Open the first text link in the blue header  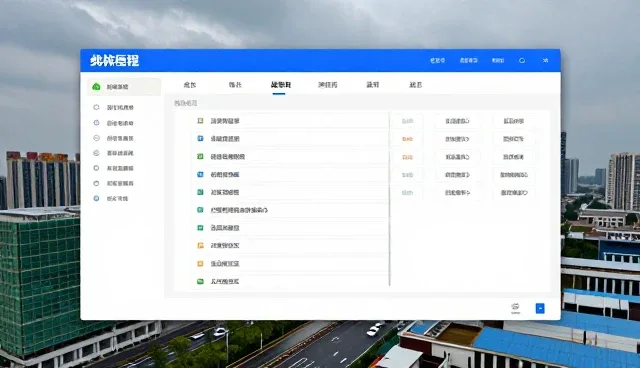click(x=437, y=60)
